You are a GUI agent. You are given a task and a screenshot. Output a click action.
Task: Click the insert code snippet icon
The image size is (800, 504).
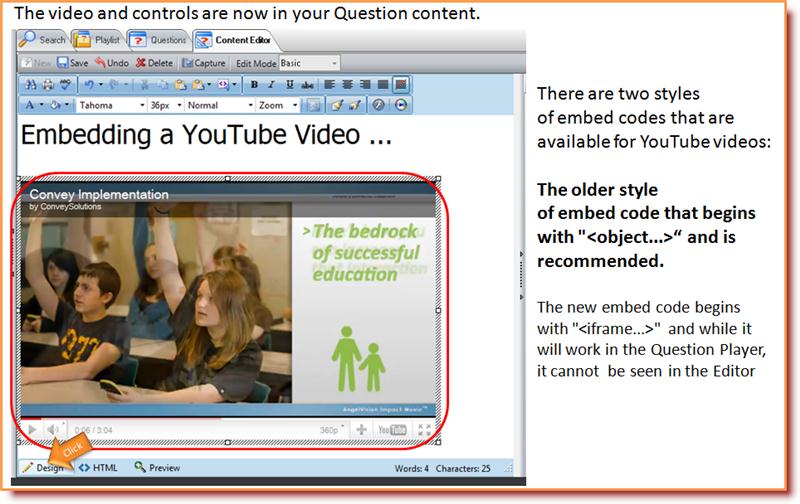[223, 85]
